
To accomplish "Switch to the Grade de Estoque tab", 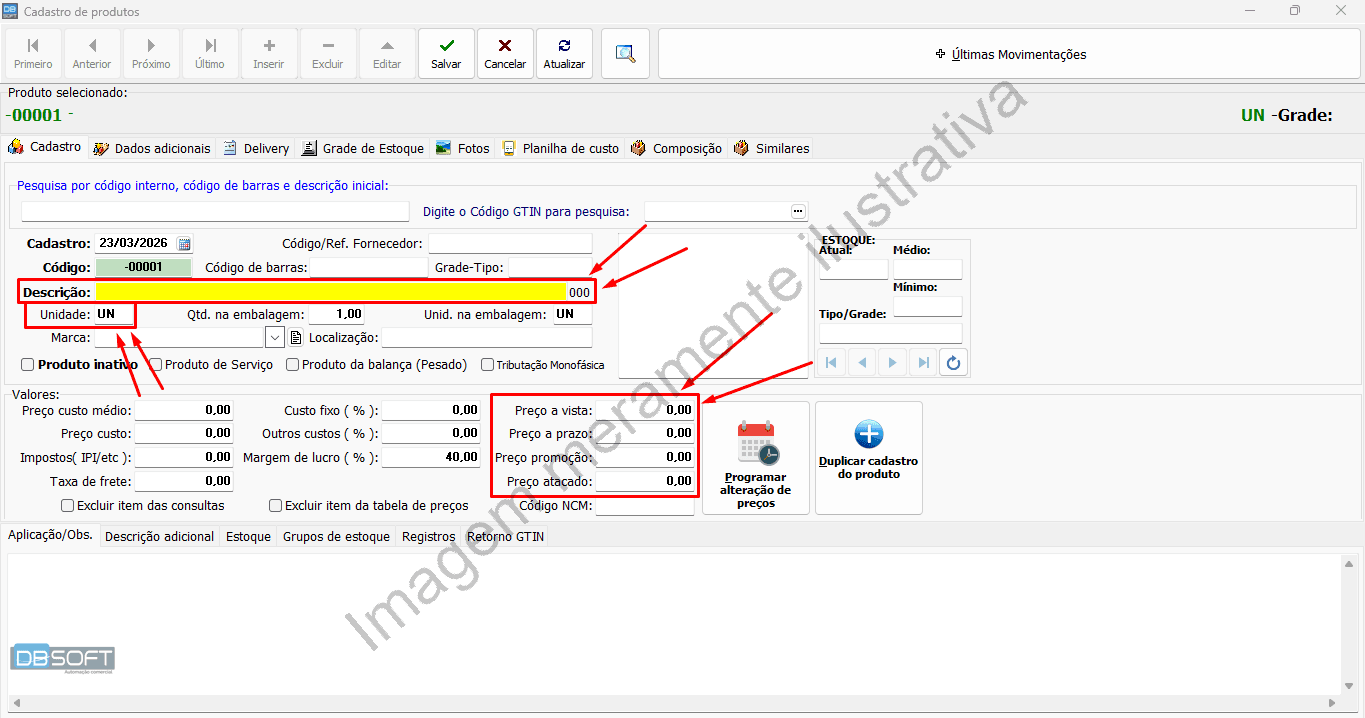I will tap(363, 148).
